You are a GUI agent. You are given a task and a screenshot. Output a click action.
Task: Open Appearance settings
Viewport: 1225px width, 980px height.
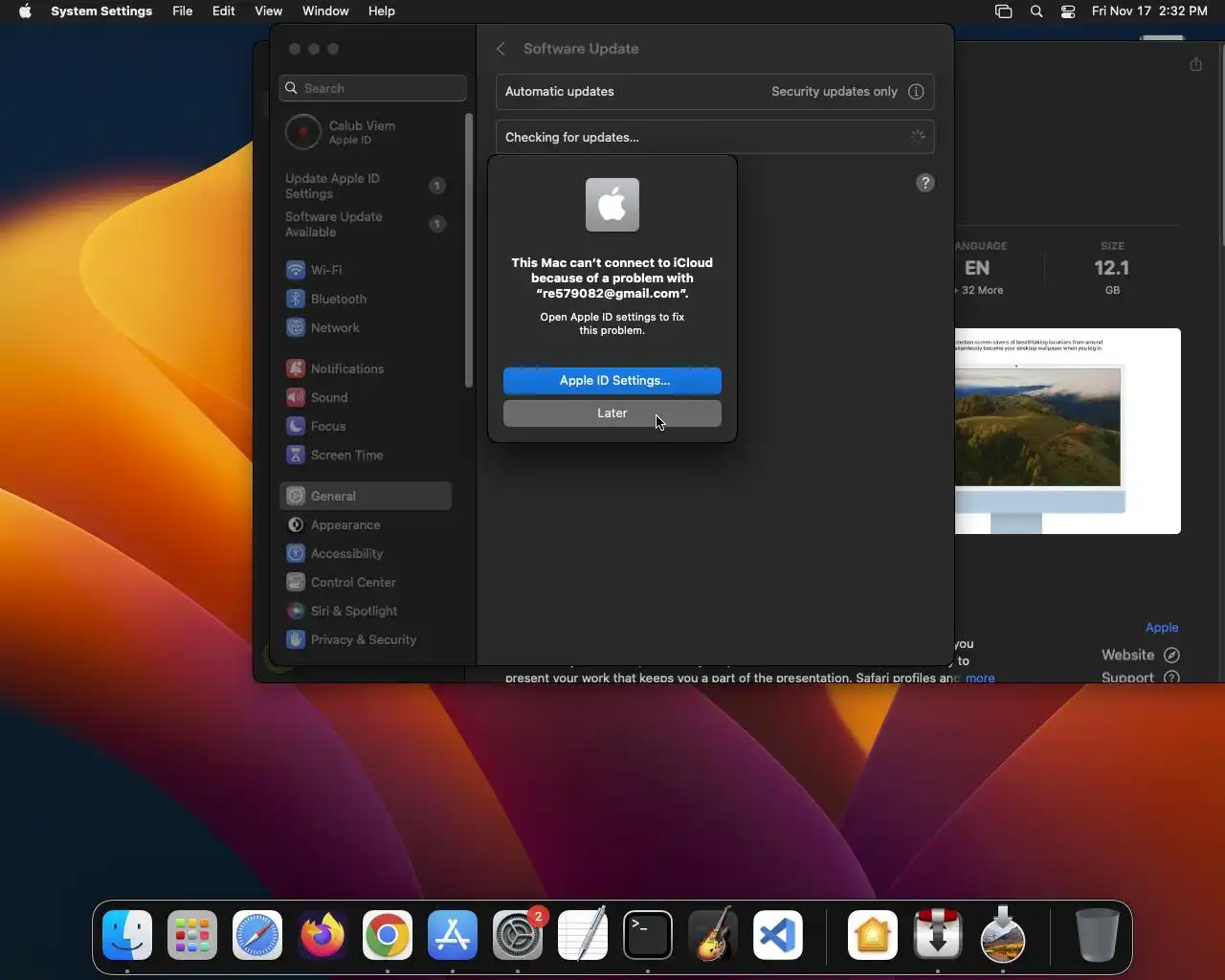[x=366, y=524]
